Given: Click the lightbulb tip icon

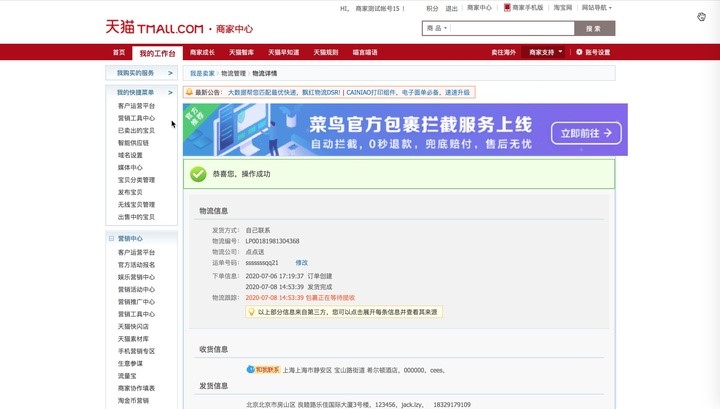Looking at the screenshot, I should coord(251,312).
